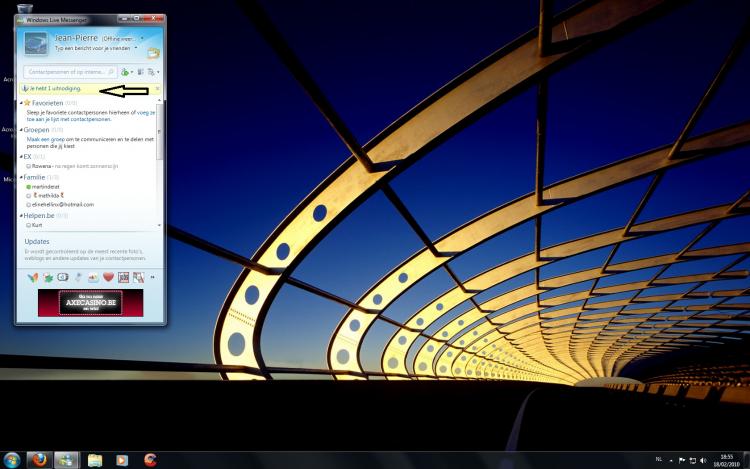This screenshot has width=750, height=469.
Task: Click Jean-Pierre's profile display picture
Action: click(x=36, y=43)
